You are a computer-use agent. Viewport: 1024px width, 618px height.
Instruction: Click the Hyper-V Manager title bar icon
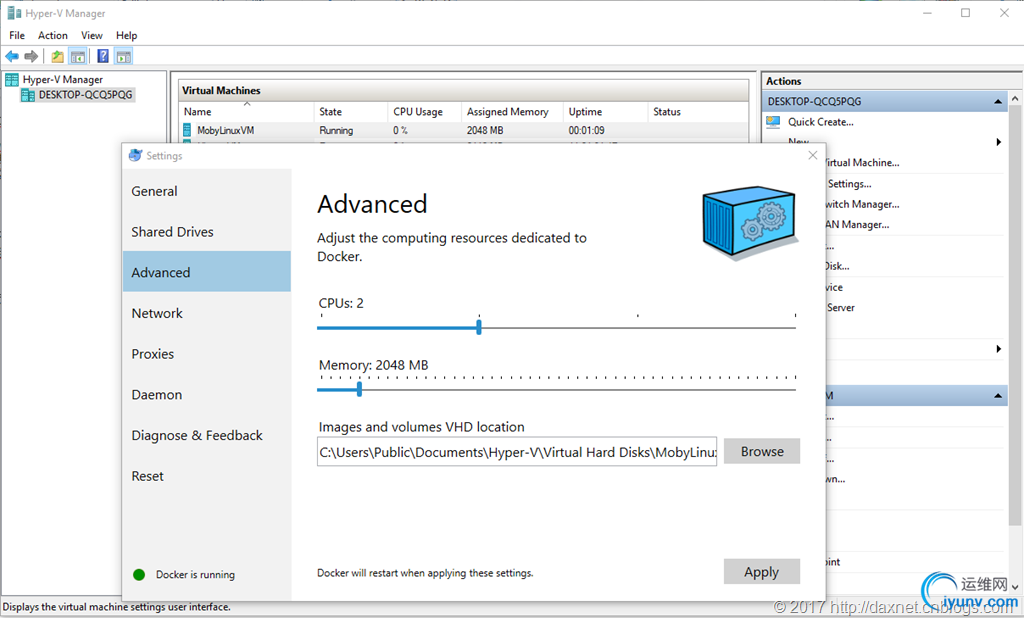point(14,13)
